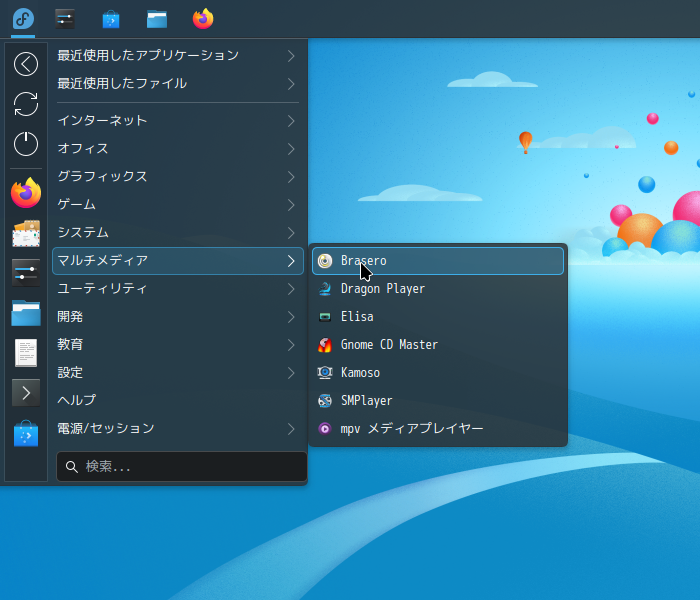Click システム label
700x600 pixels.
coord(83,233)
